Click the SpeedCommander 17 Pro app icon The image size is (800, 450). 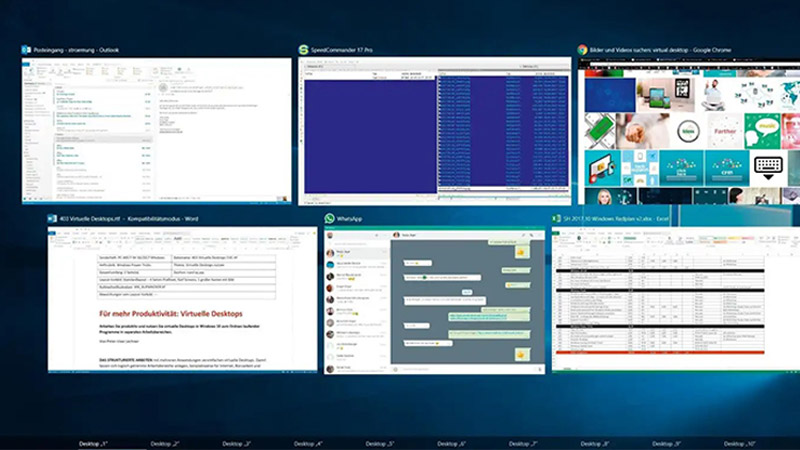pos(303,49)
